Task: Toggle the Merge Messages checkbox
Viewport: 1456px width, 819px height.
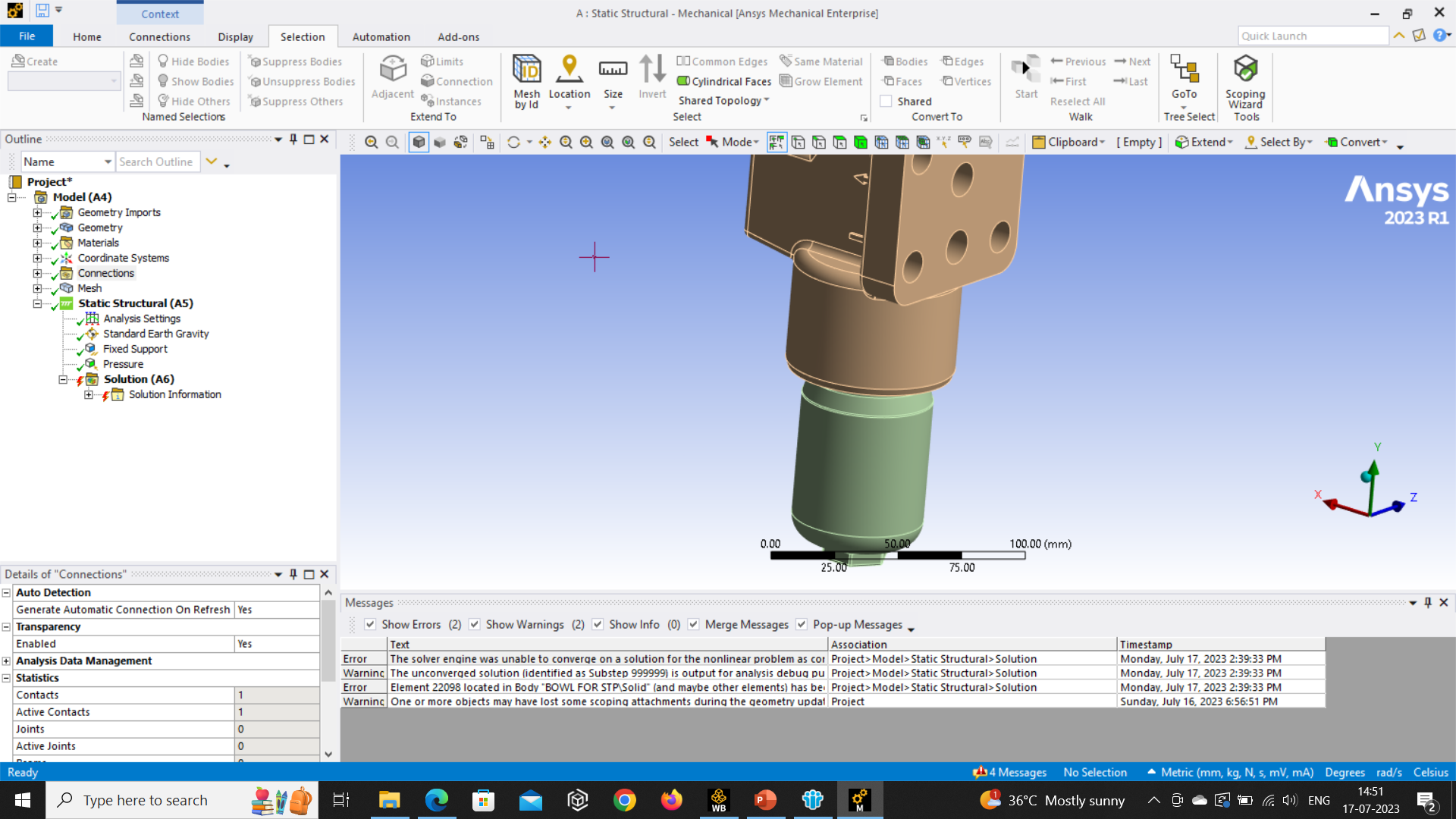Action: click(693, 624)
